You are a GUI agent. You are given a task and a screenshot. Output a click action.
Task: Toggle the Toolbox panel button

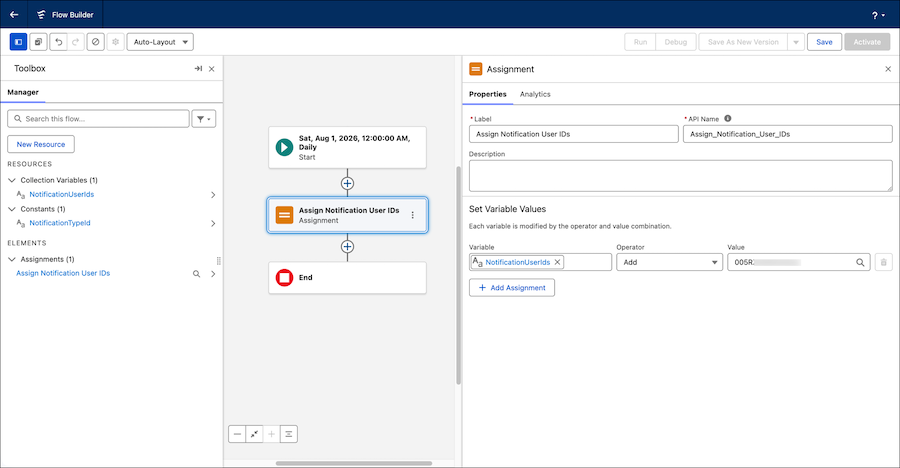[18, 42]
